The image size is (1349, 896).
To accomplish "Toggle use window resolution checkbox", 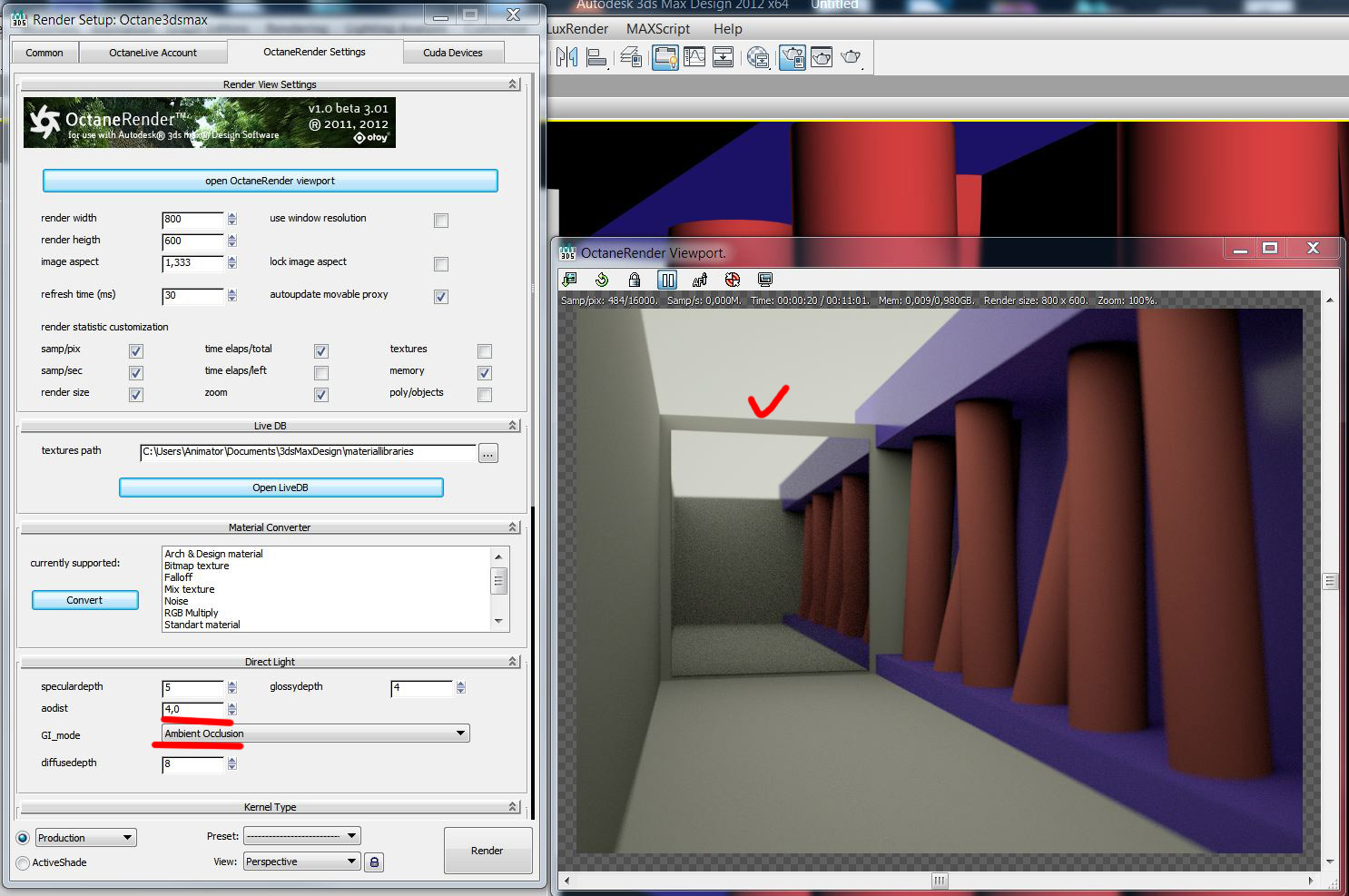I will pos(441,221).
